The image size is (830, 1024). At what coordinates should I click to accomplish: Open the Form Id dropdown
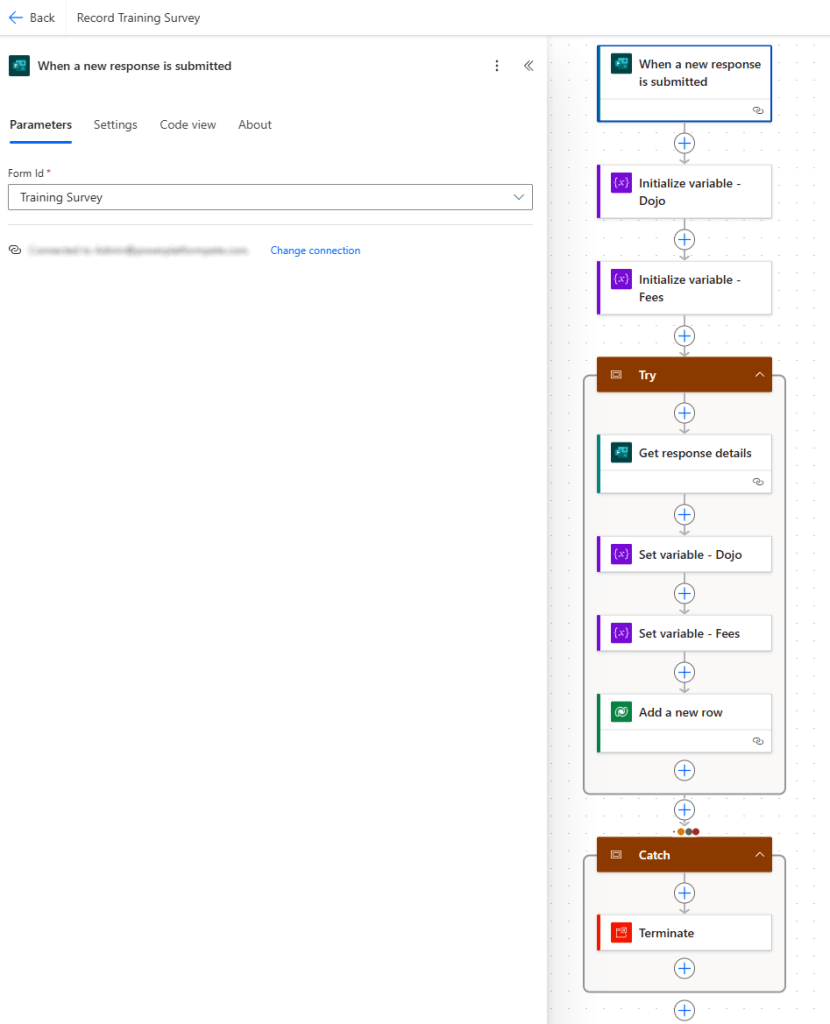pos(270,198)
